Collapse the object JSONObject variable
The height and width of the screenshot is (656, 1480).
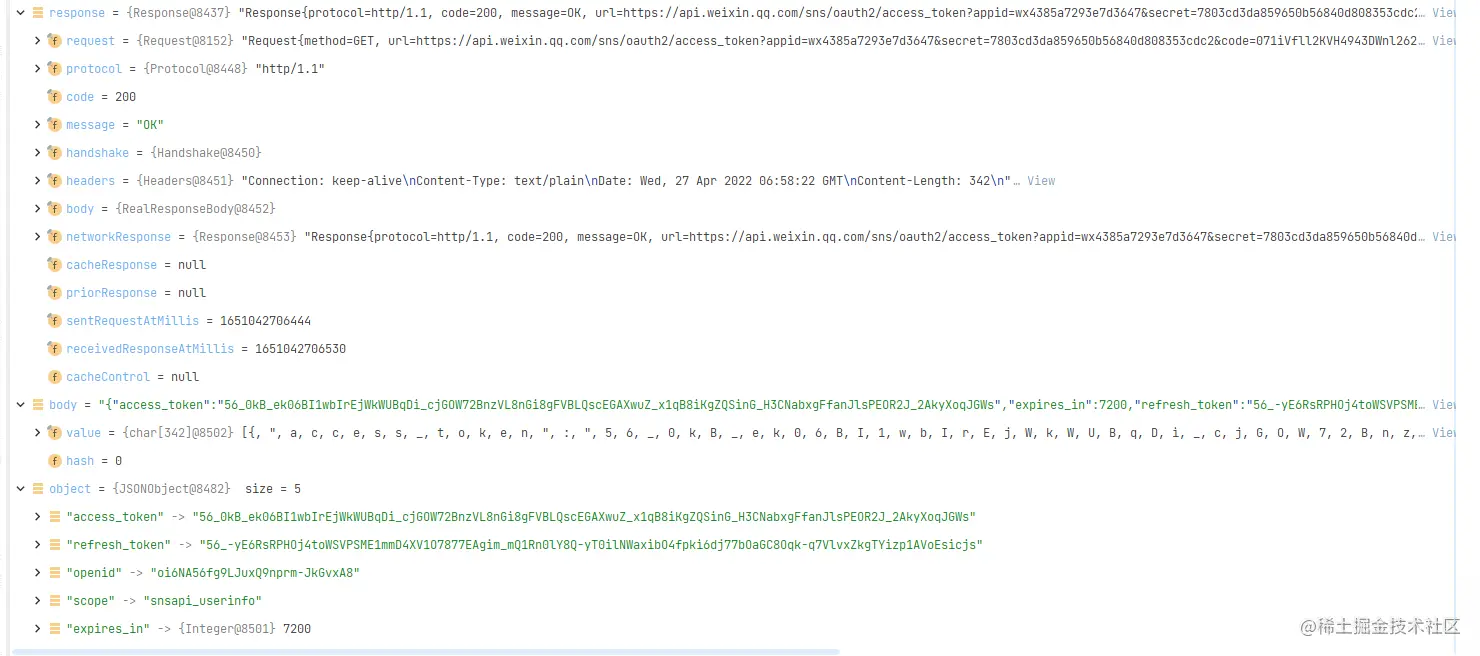[x=20, y=489]
